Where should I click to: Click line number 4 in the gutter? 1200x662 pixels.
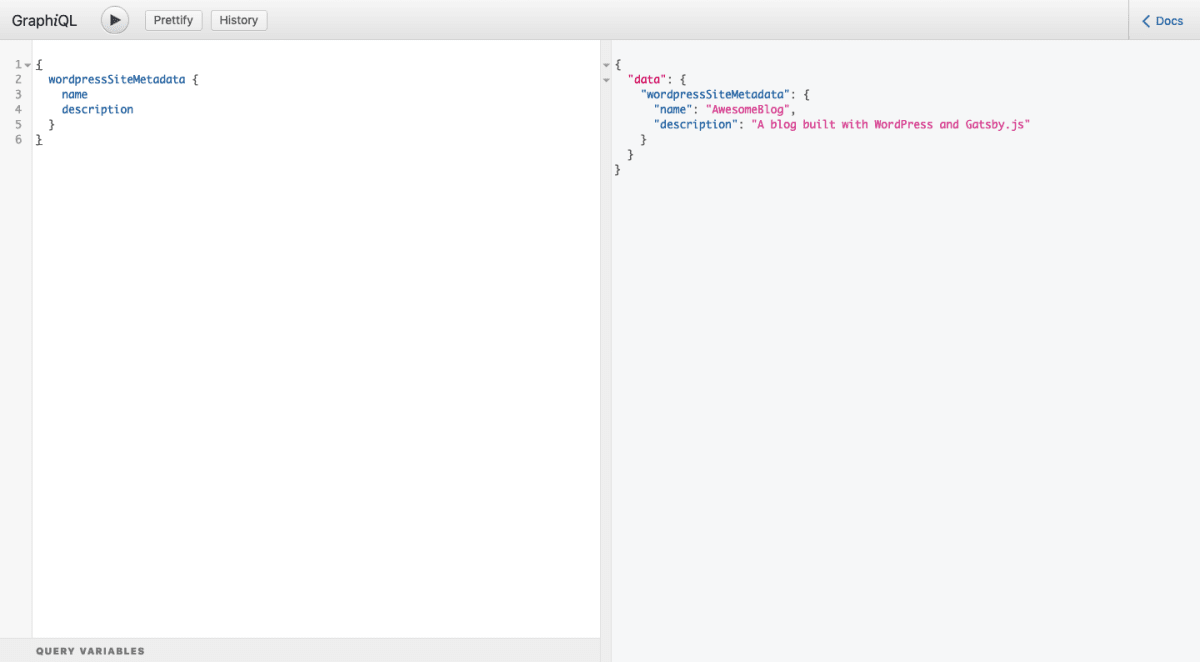tap(18, 109)
